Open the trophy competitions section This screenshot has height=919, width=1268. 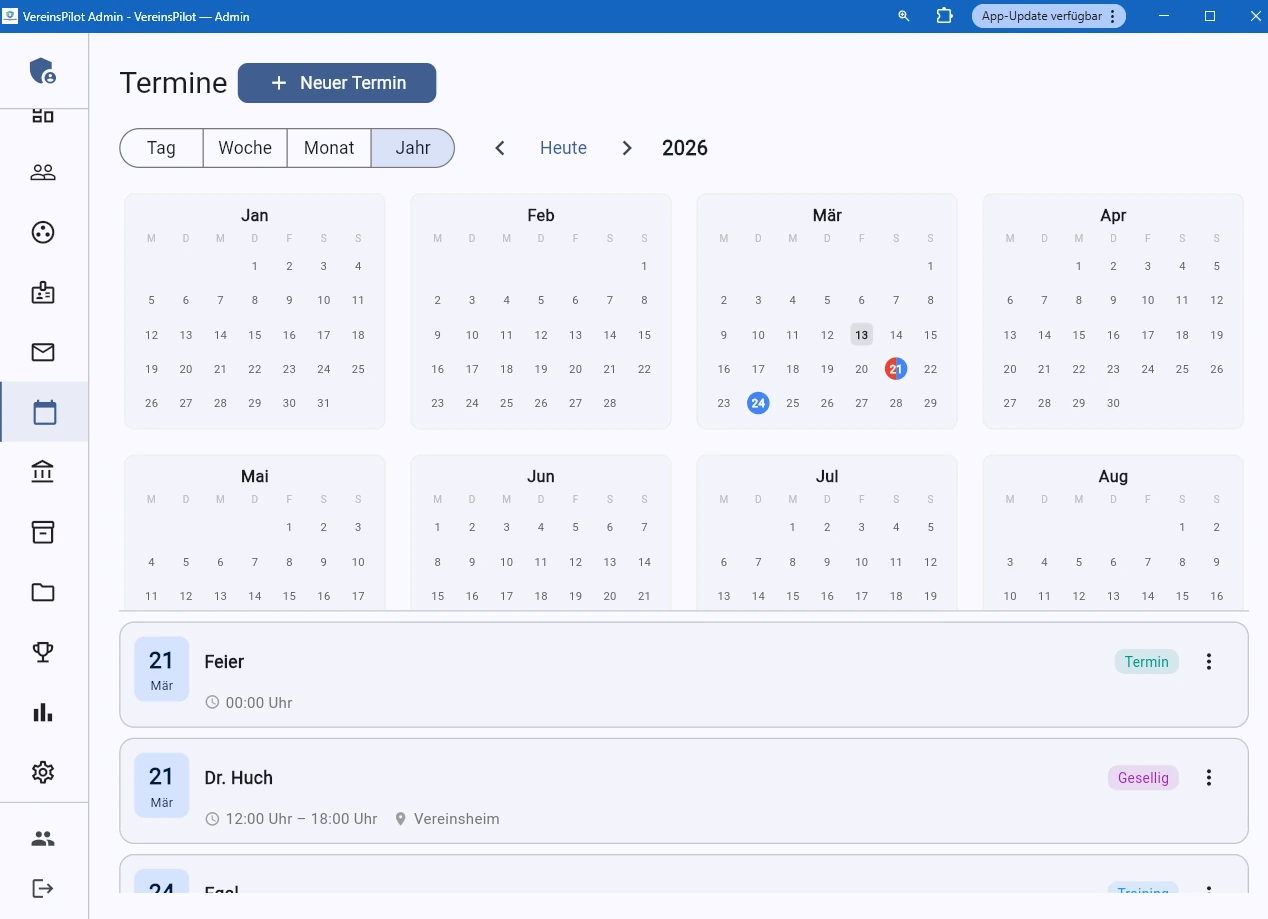click(43, 652)
